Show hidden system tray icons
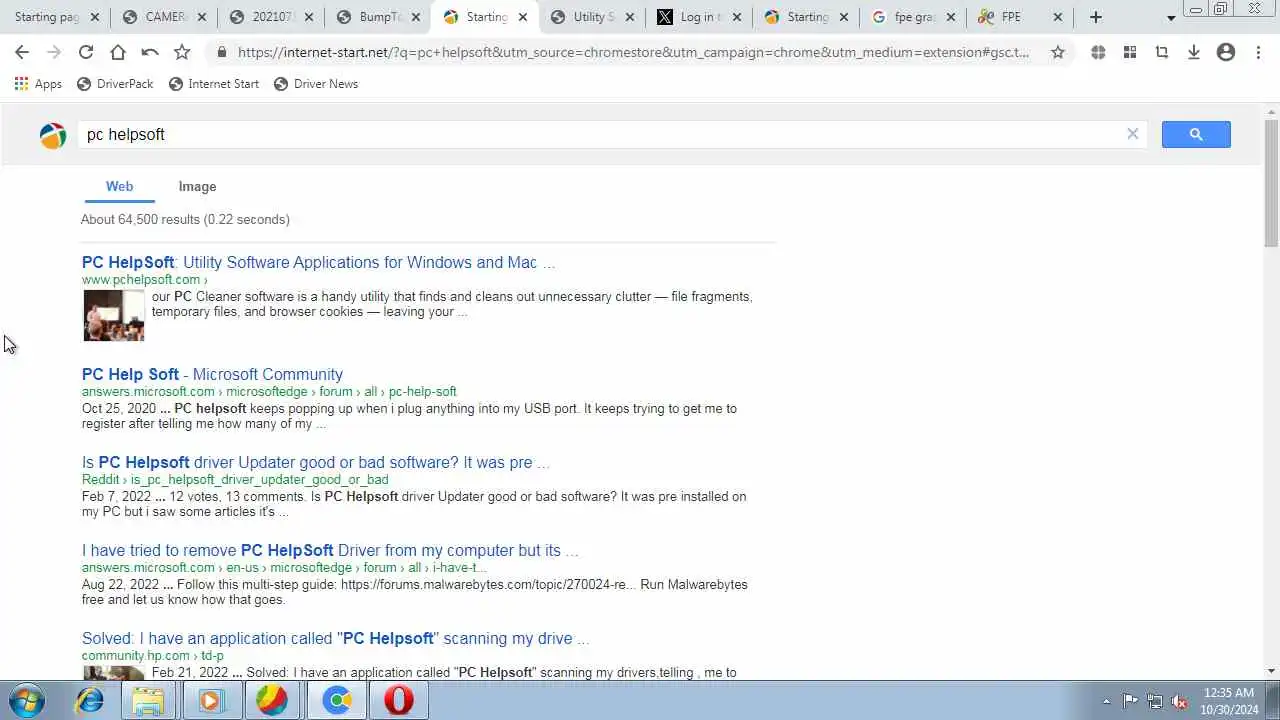1280x720 pixels. tap(1106, 701)
